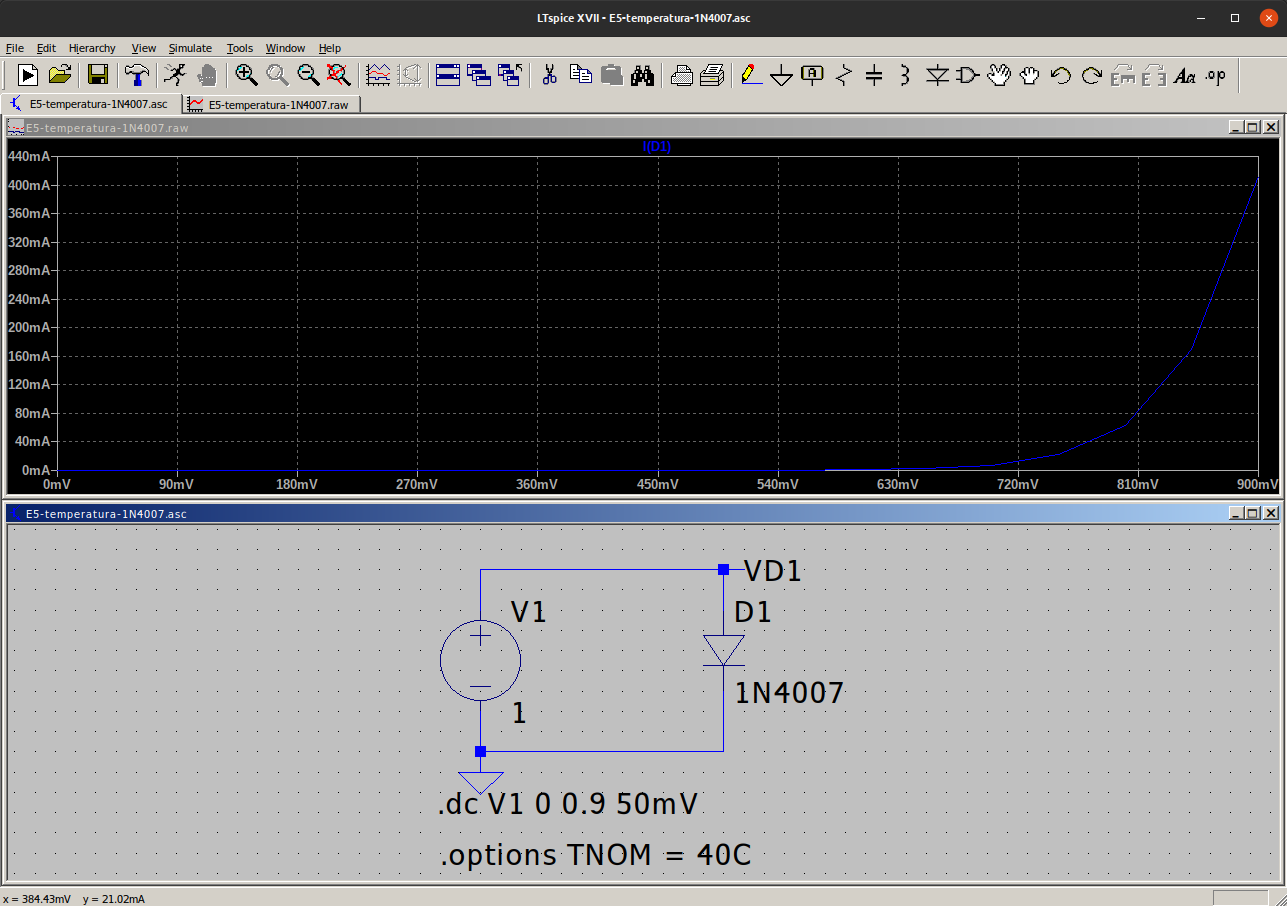Select the Label Net tool
Screen dimensions: 1287x906
click(x=813, y=74)
